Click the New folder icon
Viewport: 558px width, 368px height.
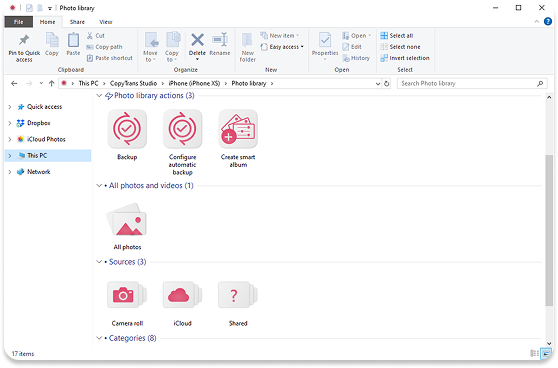tap(247, 47)
